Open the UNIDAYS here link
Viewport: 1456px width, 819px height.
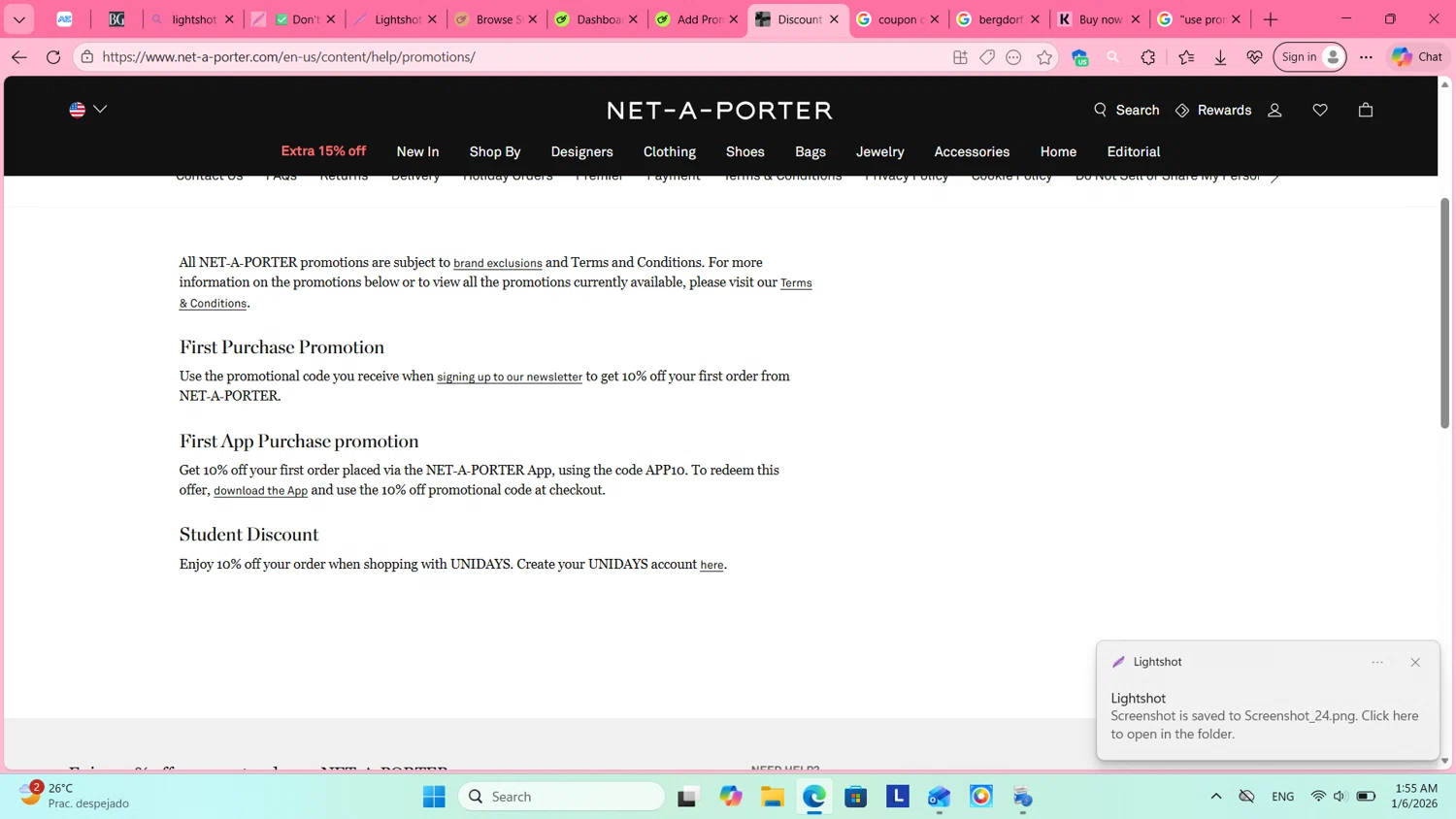[x=711, y=565]
